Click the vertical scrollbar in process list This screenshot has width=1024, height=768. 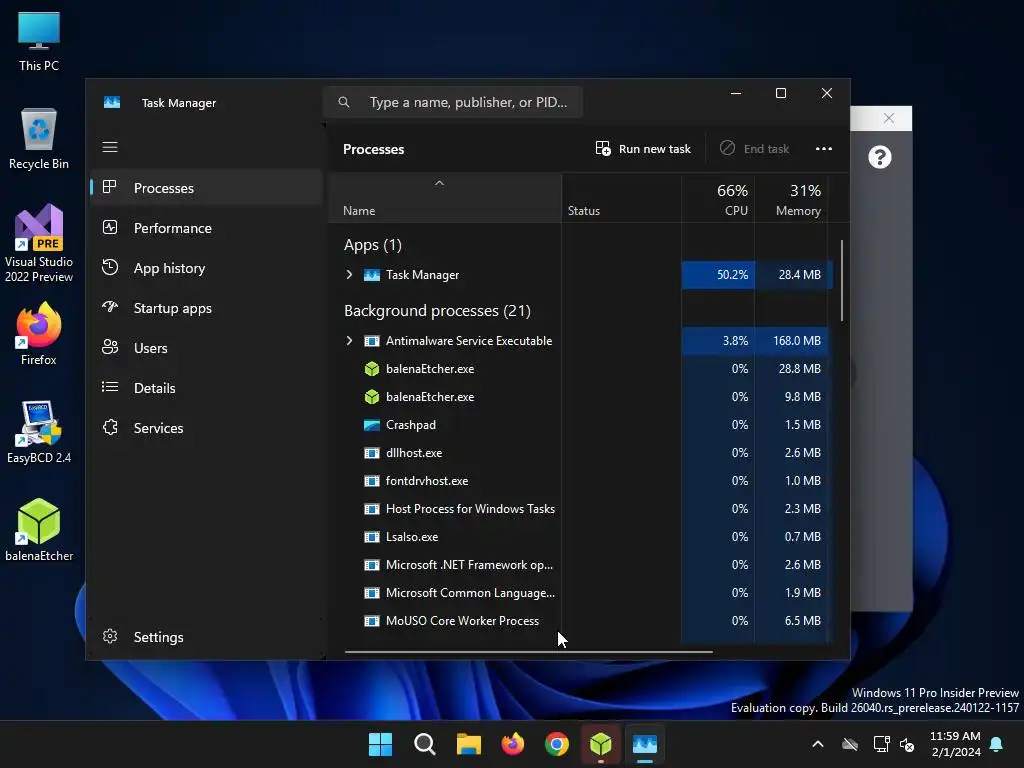841,281
